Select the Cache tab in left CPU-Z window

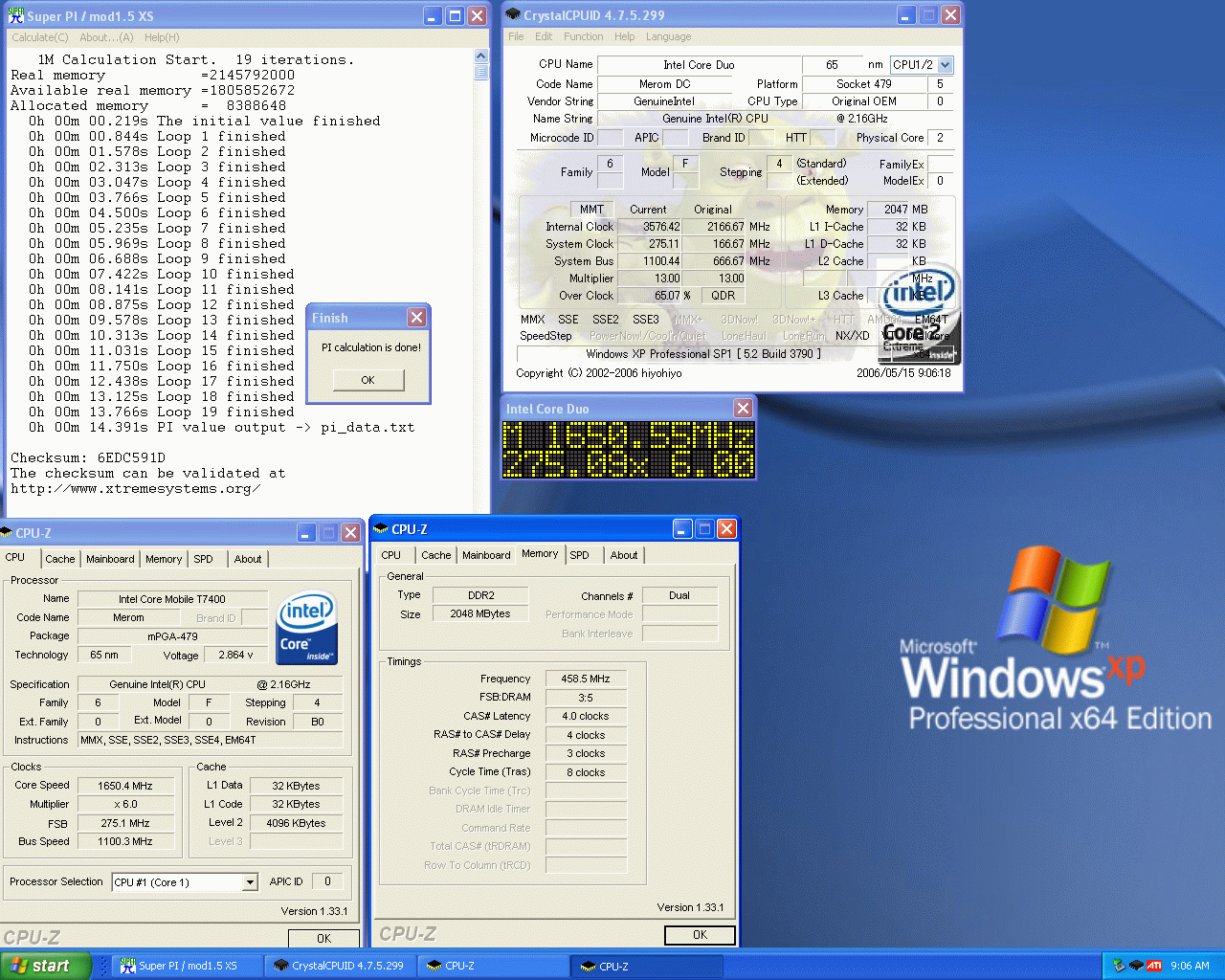pos(59,559)
